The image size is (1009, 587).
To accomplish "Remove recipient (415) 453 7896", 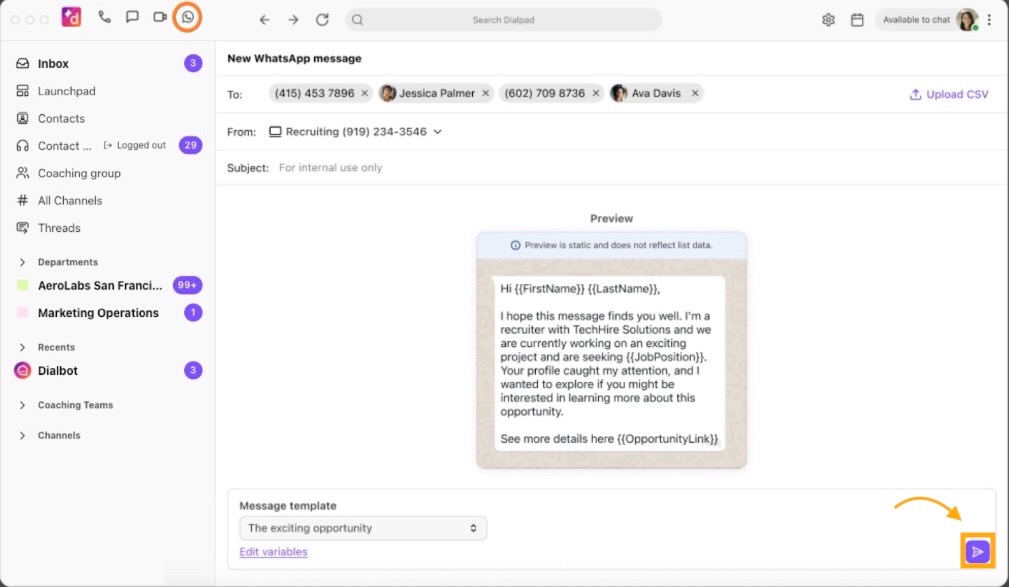I will pos(365,93).
